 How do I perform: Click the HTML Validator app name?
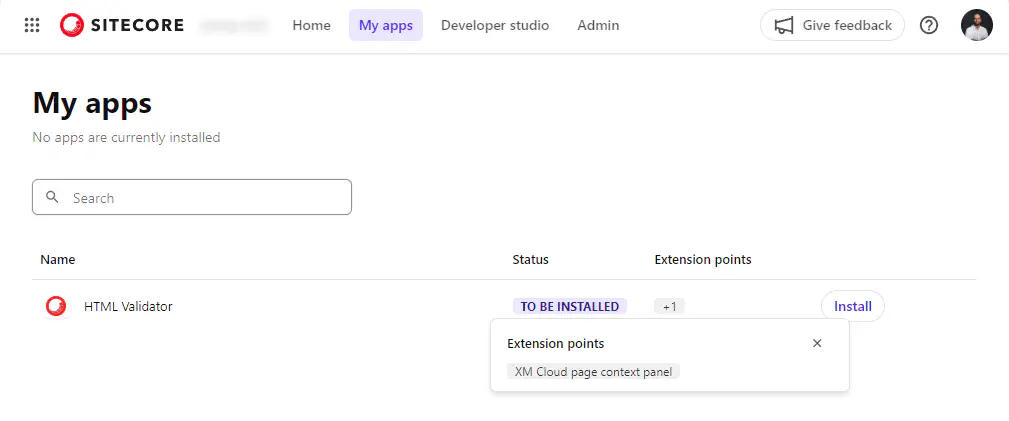[128, 306]
